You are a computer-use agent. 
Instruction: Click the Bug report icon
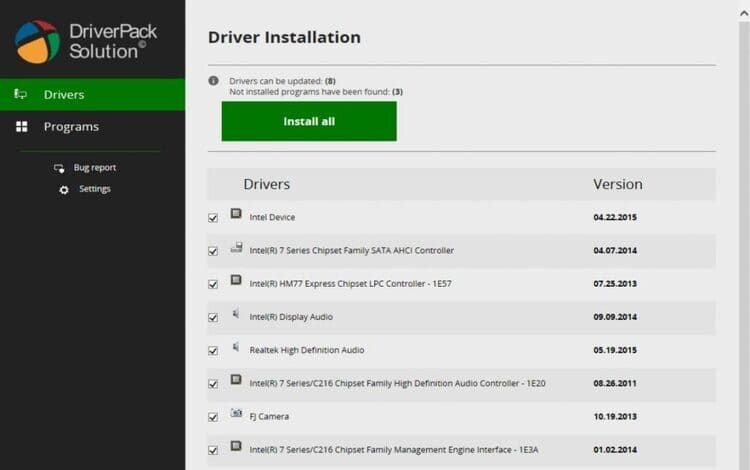tap(60, 168)
